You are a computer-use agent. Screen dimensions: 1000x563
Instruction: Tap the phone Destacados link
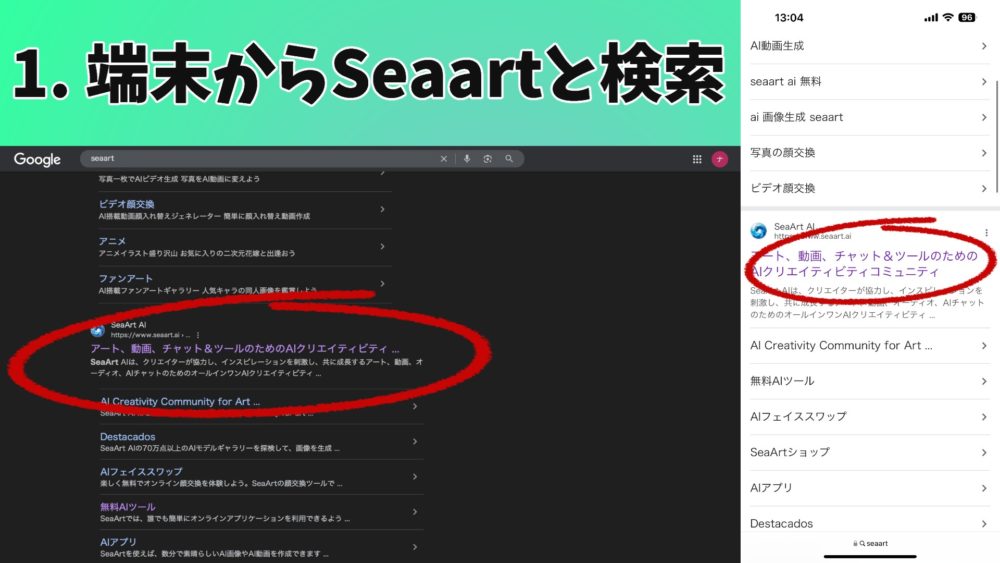pos(781,523)
